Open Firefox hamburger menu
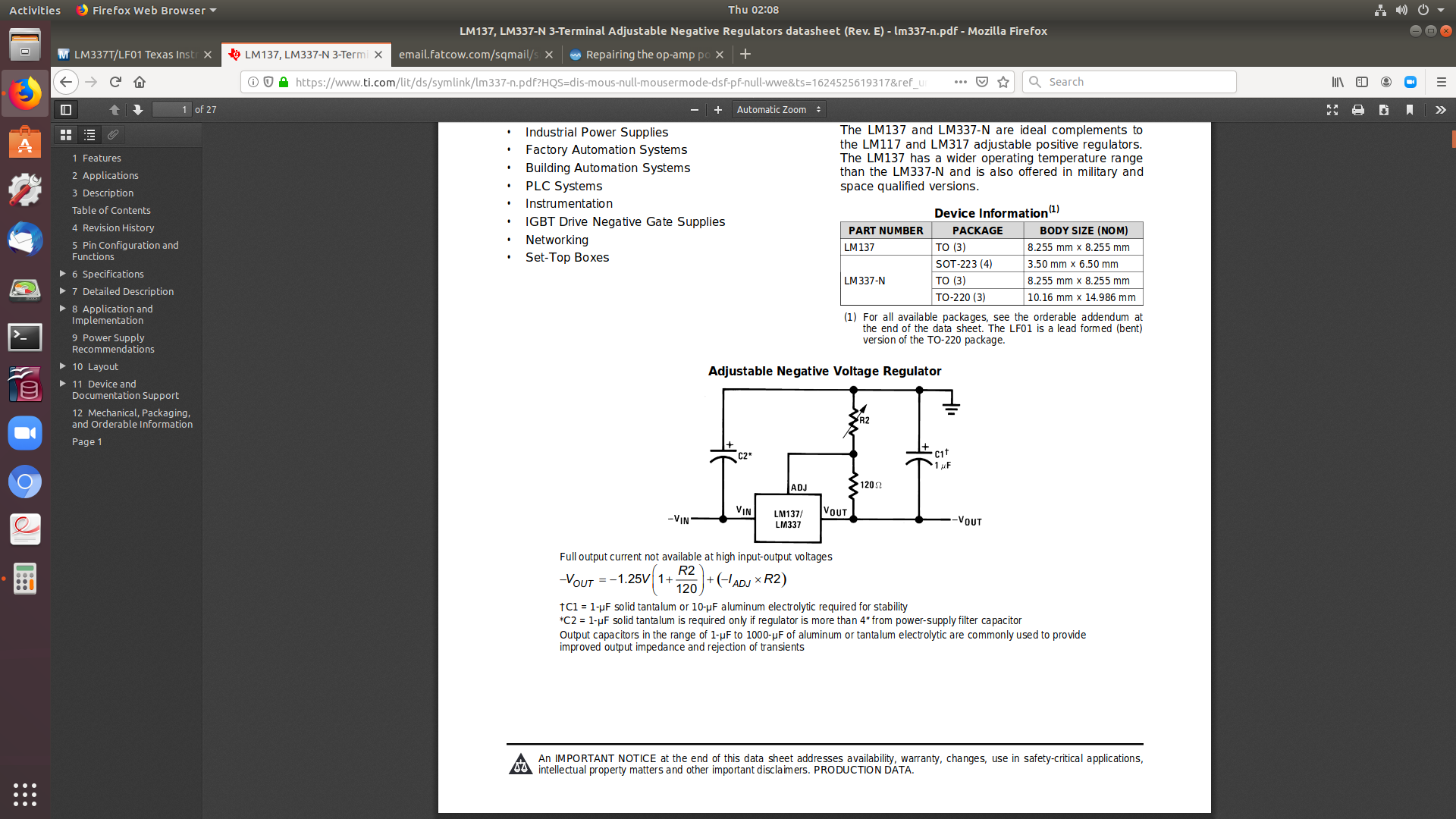This screenshot has width=1456, height=819. (1442, 82)
